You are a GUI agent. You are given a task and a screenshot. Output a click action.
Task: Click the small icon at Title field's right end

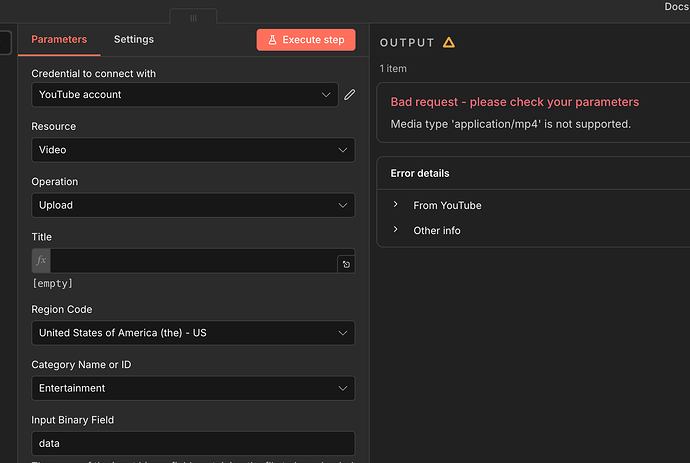pos(346,265)
